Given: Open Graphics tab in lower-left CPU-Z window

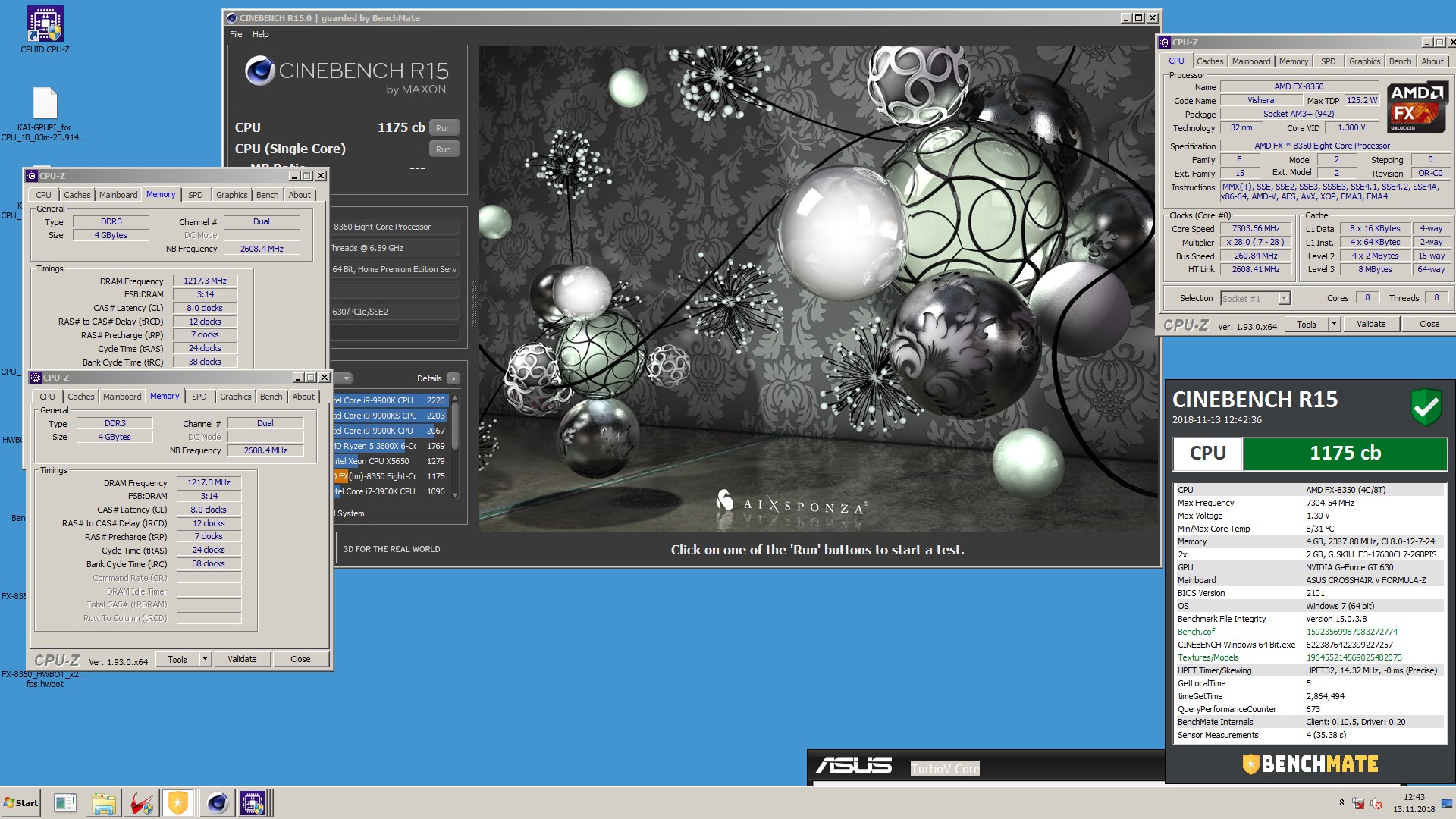Looking at the screenshot, I should (235, 397).
